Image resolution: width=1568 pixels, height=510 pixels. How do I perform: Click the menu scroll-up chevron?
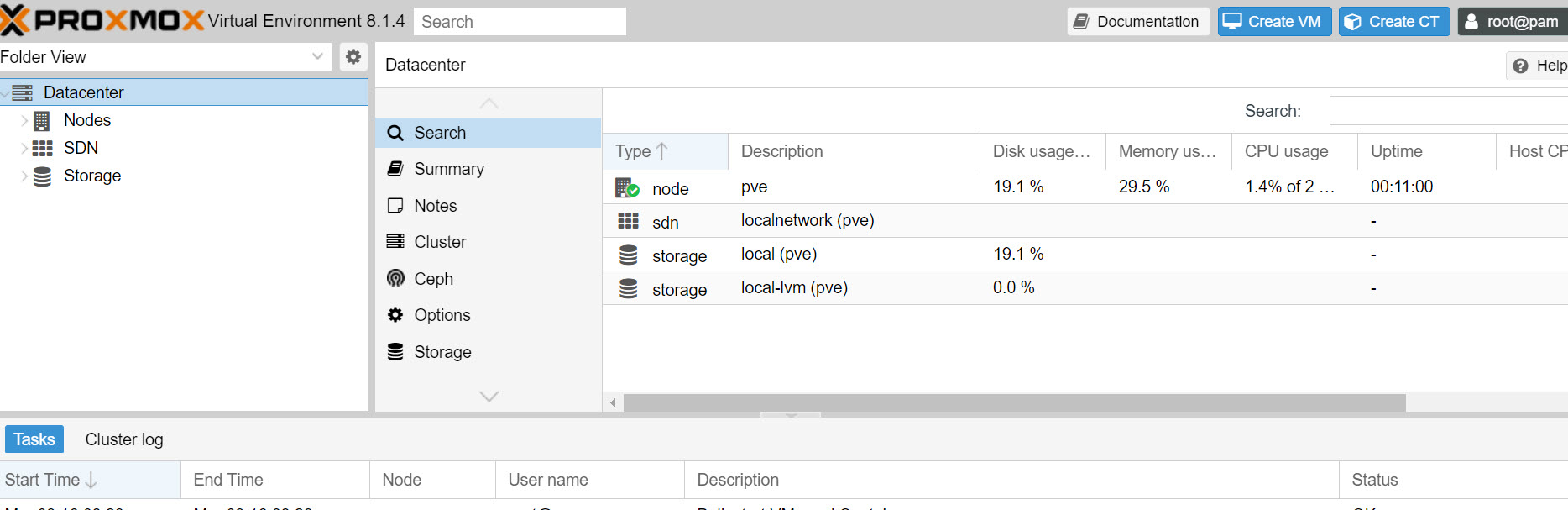(x=489, y=103)
